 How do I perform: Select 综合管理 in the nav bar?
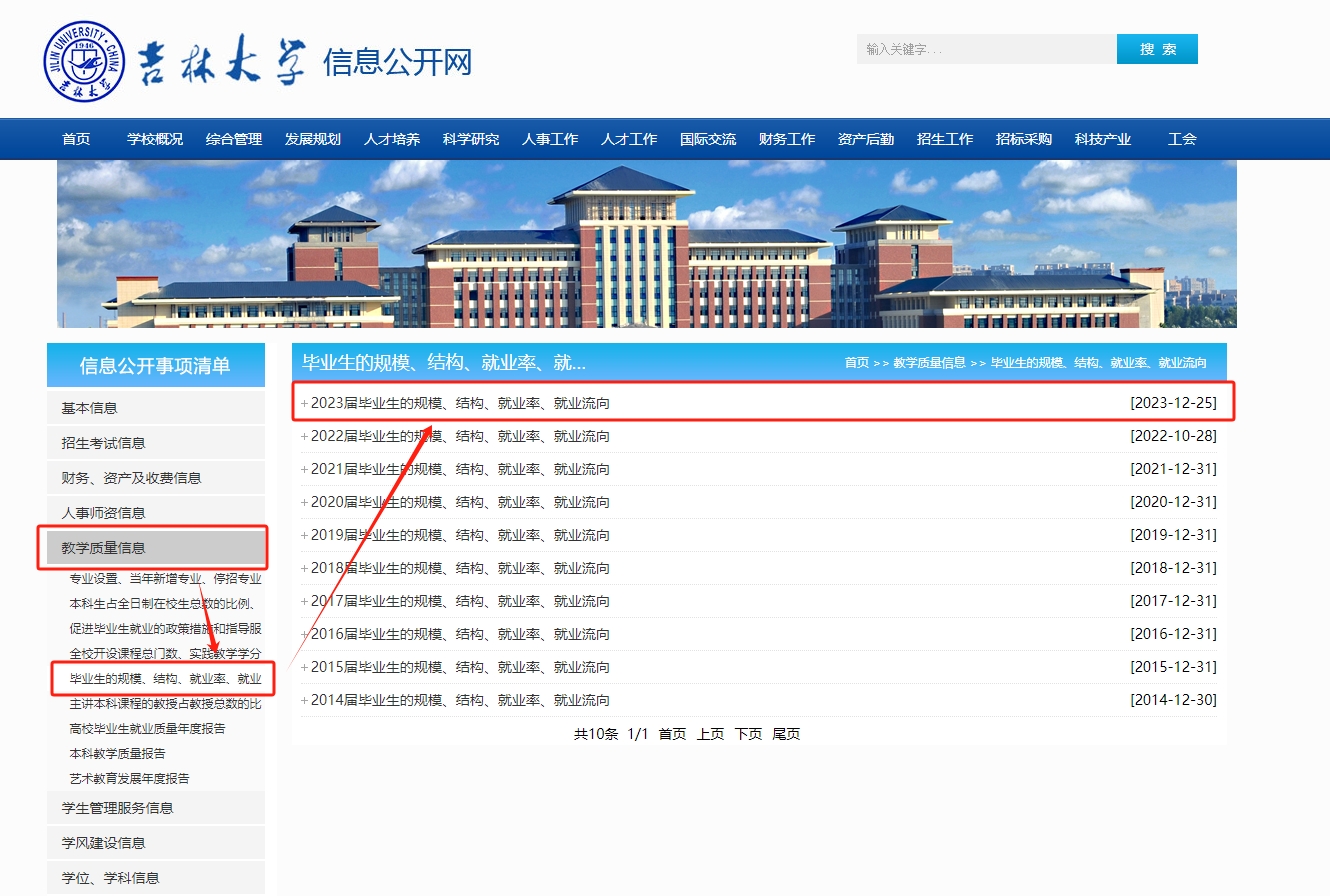pos(234,139)
